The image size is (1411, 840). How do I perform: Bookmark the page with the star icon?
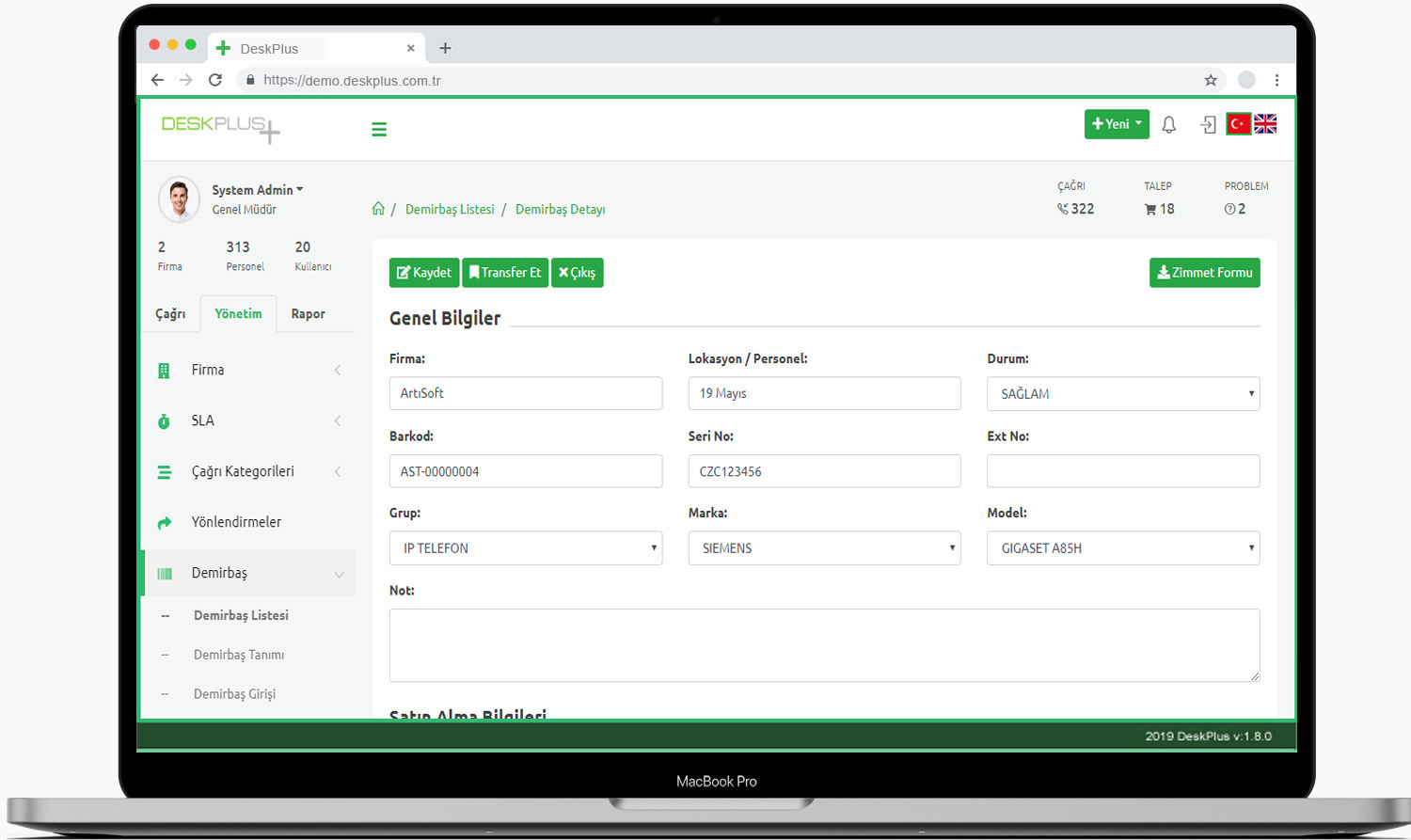click(x=1211, y=80)
